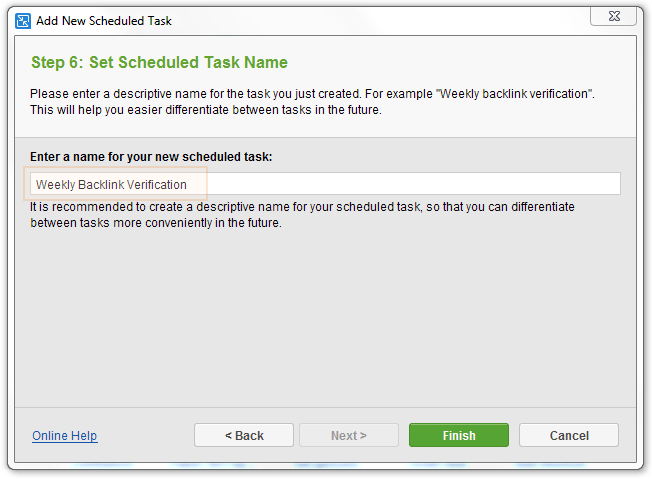Click the quoted example 'Weekly backlink verification' in description
Viewport: 652px width, 479px height.
[x=515, y=94]
